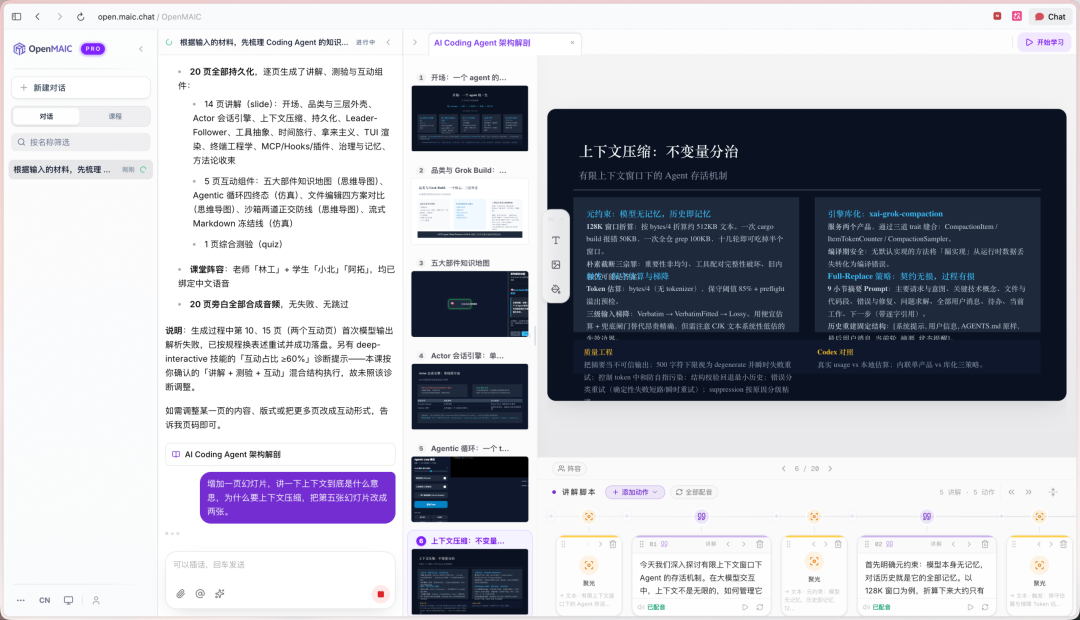Delete narration card 01 with trash icon

click(x=760, y=544)
